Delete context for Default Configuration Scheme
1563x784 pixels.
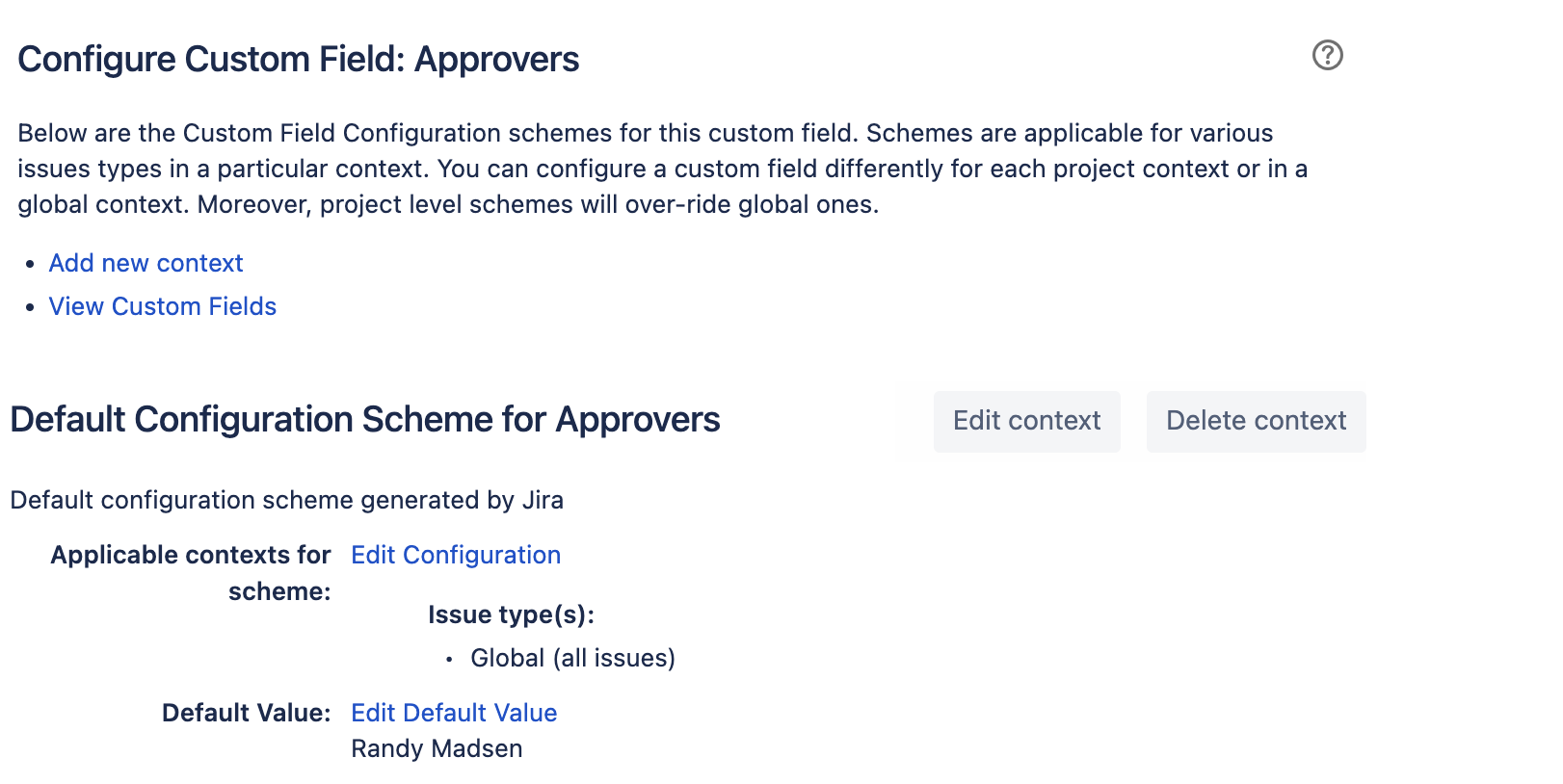[x=1256, y=421]
